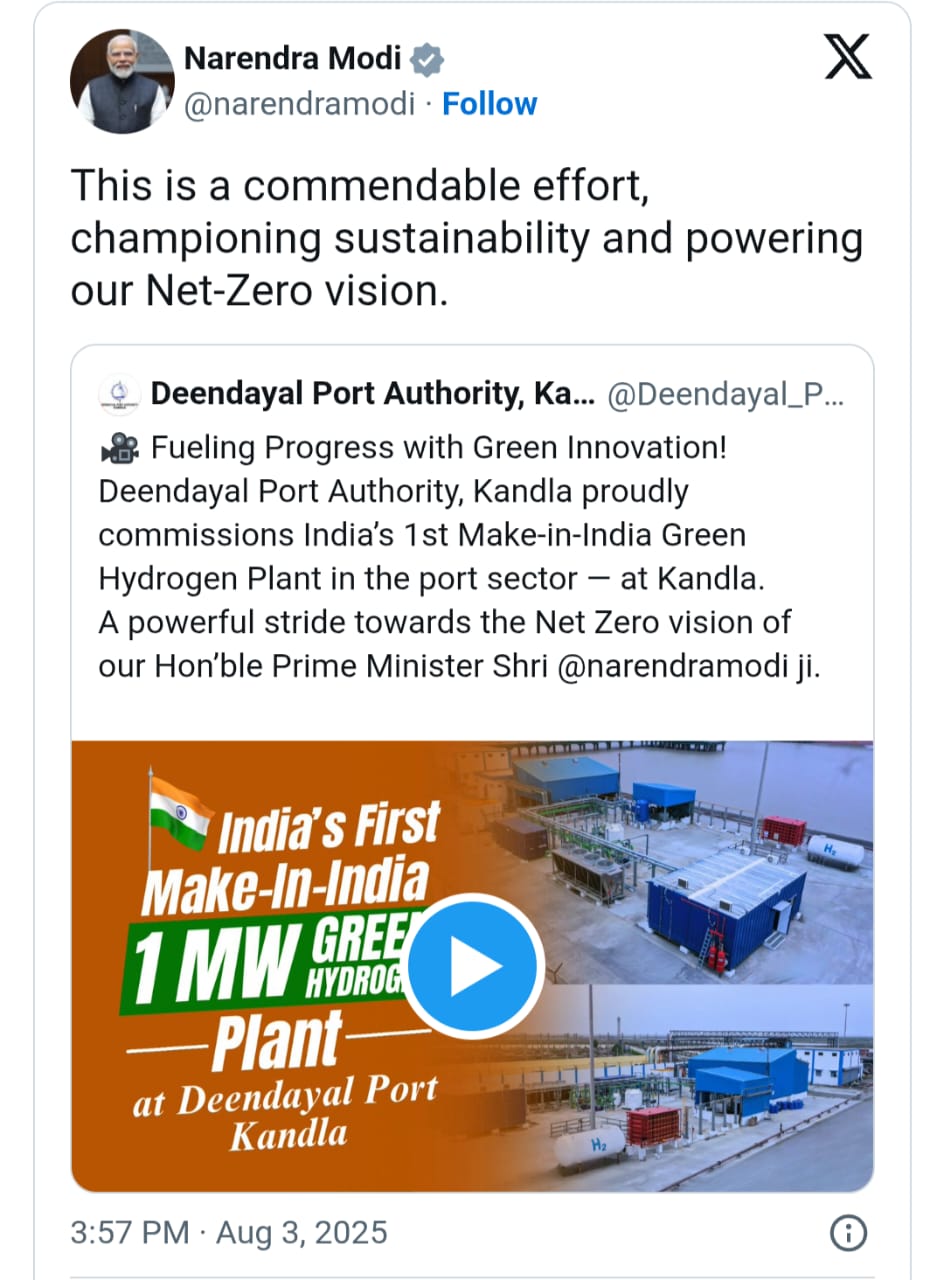
Task: Open the Deendayal Port Authority account name
Action: [372, 394]
